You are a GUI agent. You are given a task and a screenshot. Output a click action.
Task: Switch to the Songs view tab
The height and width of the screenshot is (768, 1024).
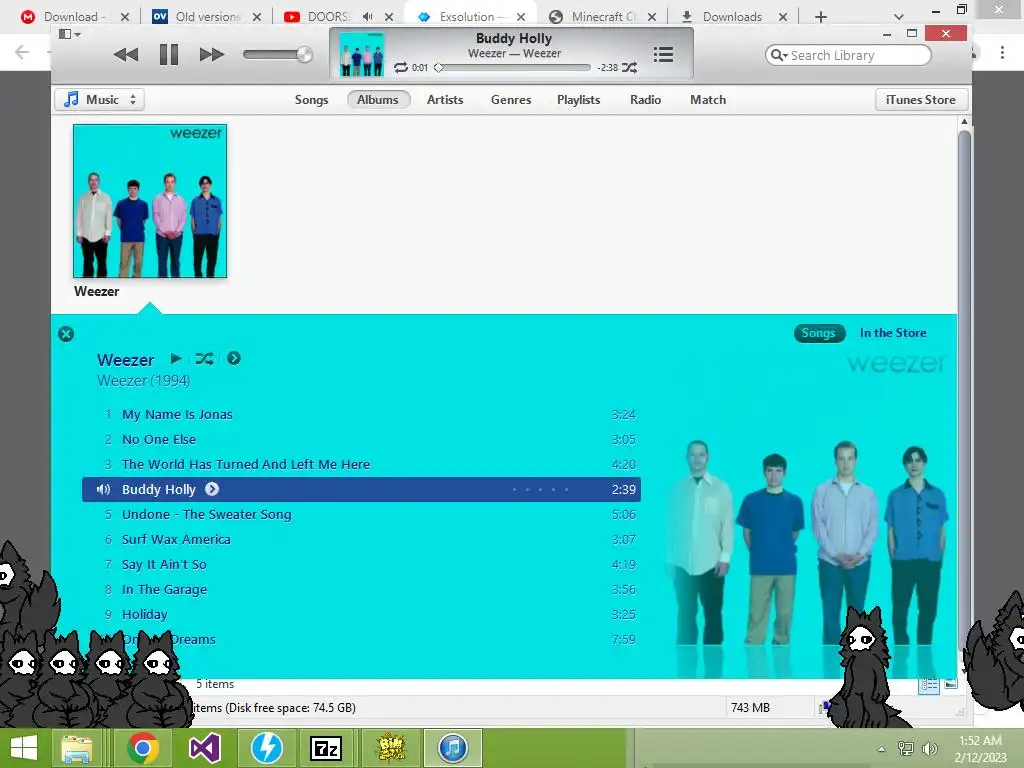(311, 100)
